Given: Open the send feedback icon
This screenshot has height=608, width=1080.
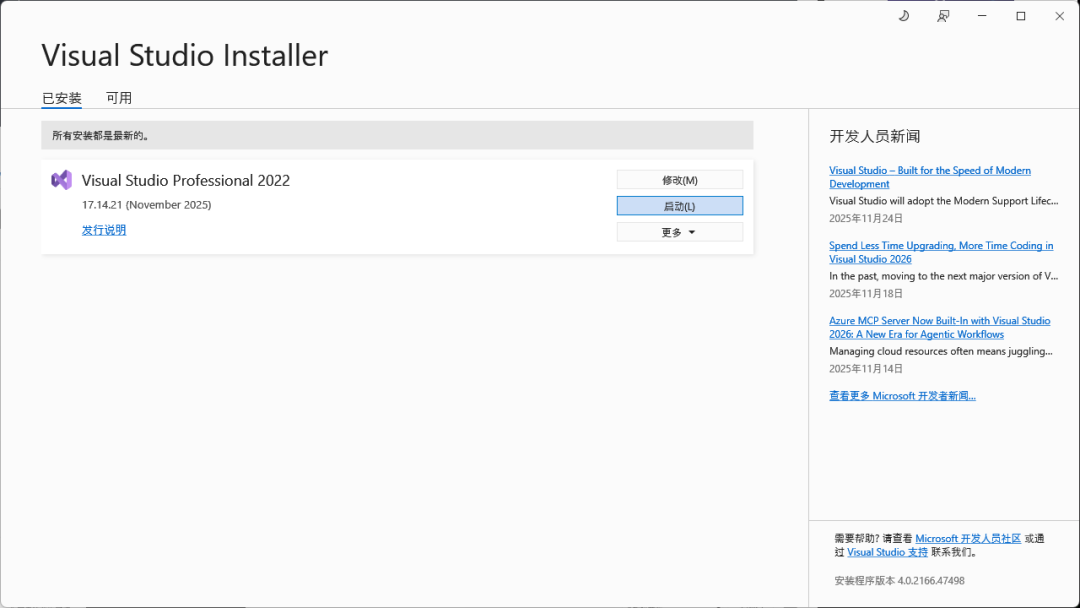Looking at the screenshot, I should click(x=943, y=16).
